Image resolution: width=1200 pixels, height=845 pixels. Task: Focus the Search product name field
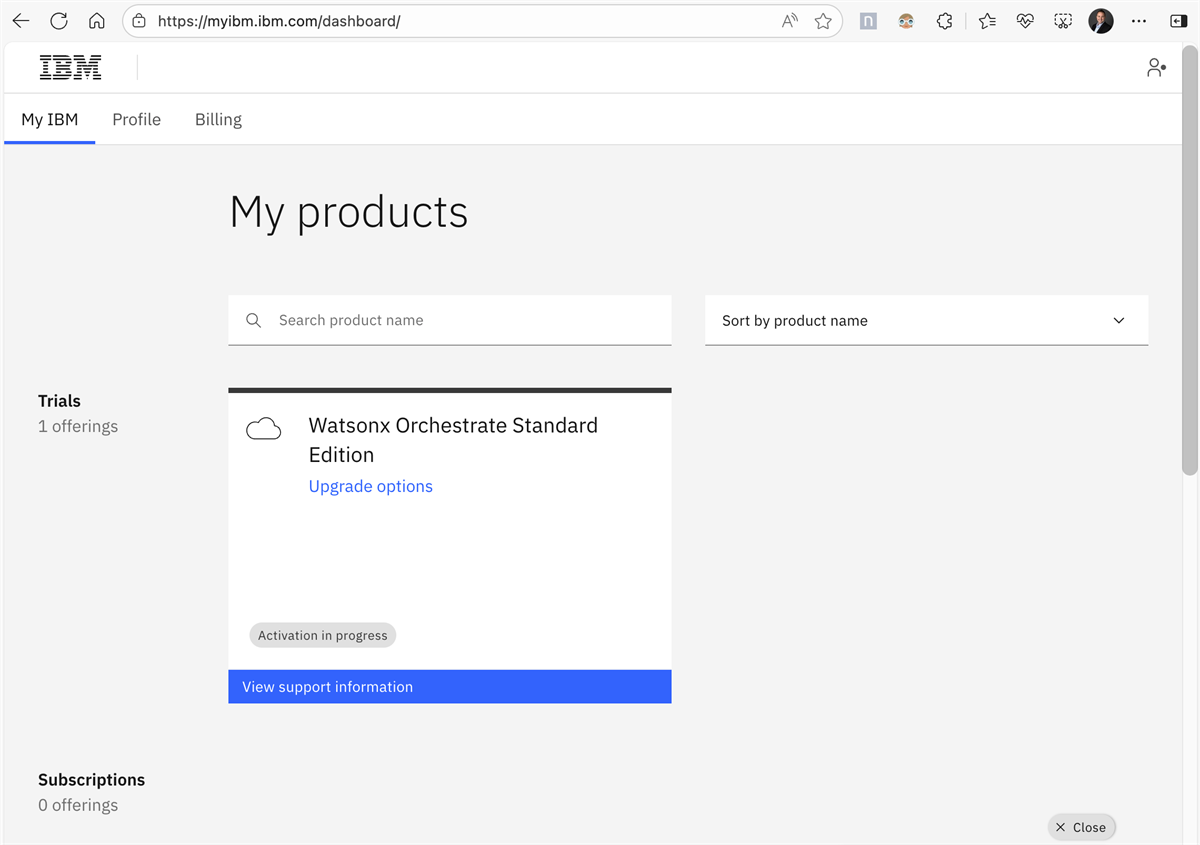[465, 321]
